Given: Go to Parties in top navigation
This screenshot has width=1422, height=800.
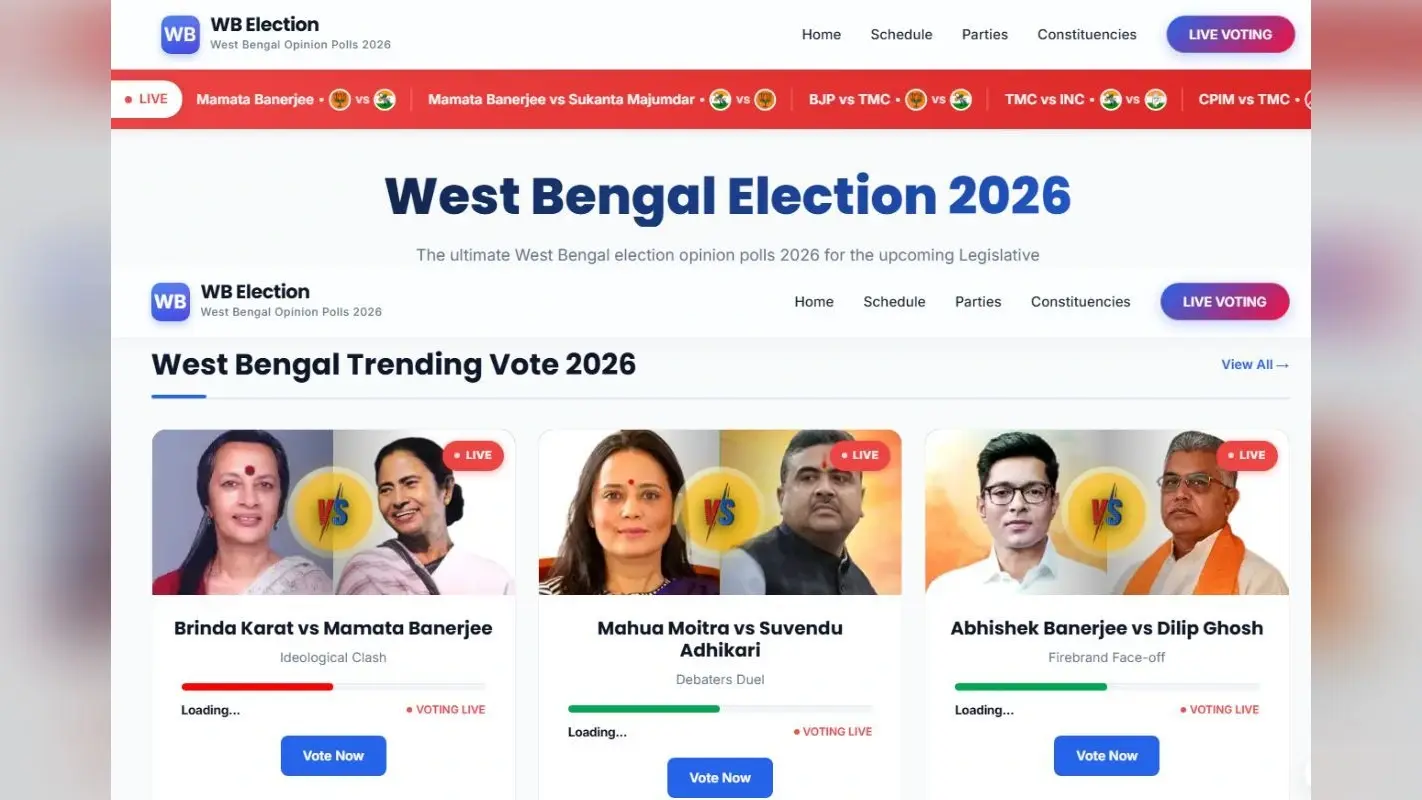Looking at the screenshot, I should 985,34.
